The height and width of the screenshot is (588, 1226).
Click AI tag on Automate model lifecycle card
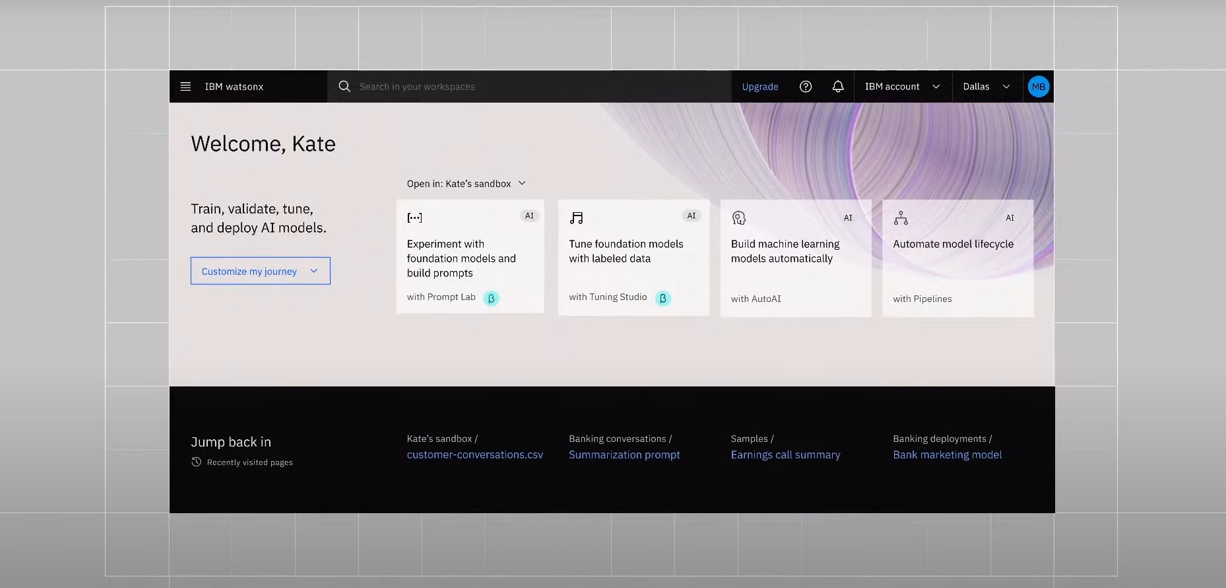1010,218
